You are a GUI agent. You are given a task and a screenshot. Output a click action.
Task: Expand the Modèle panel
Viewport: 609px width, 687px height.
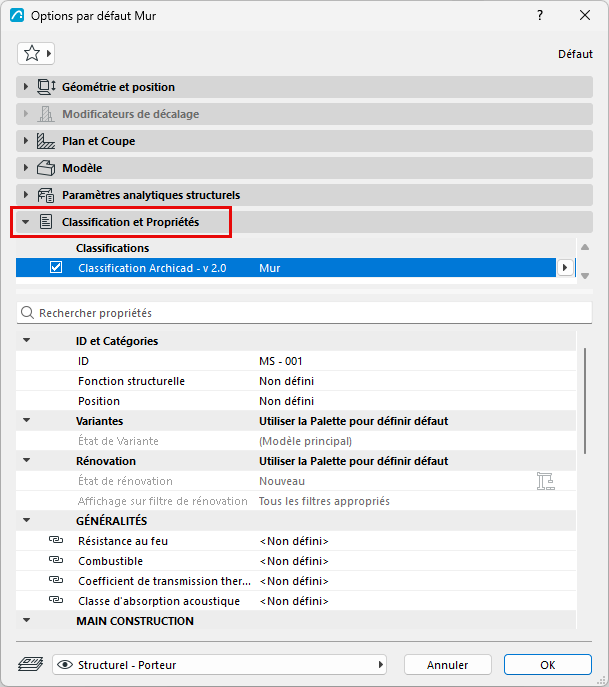[26, 168]
